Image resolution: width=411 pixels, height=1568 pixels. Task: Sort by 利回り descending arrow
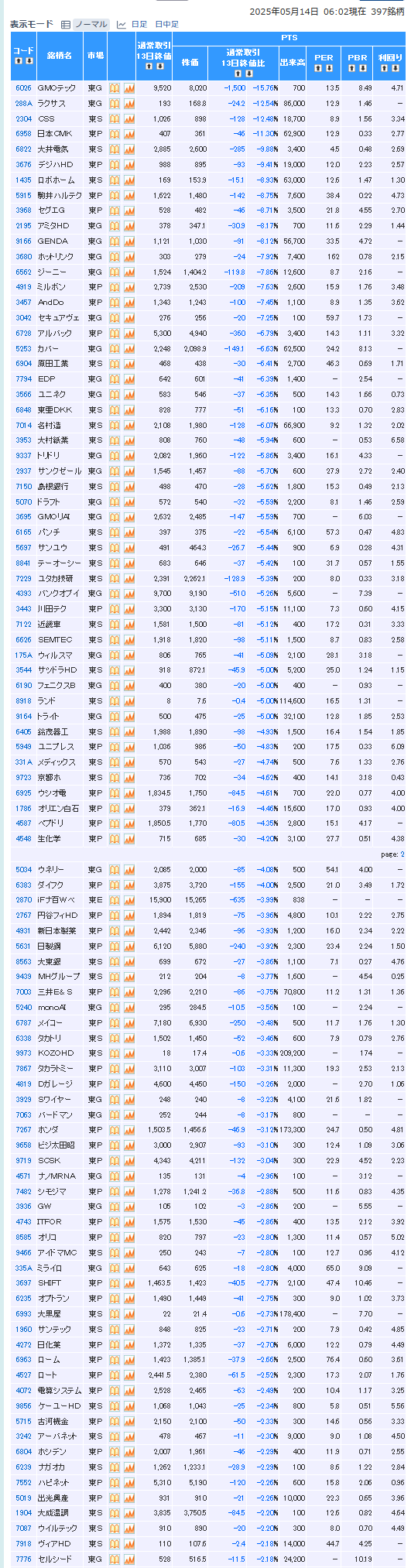pyautogui.click(x=395, y=68)
